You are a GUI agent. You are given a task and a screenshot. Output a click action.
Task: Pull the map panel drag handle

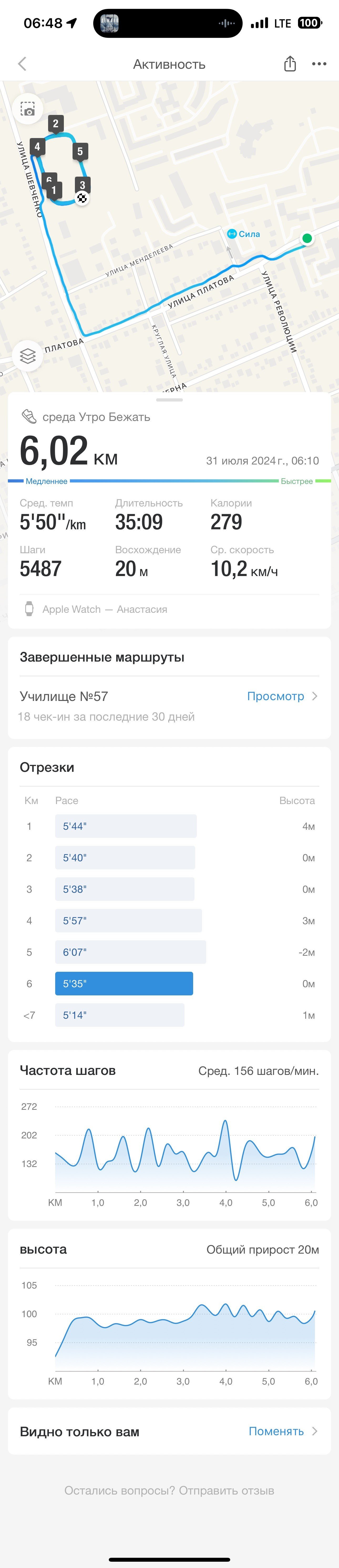click(169, 400)
